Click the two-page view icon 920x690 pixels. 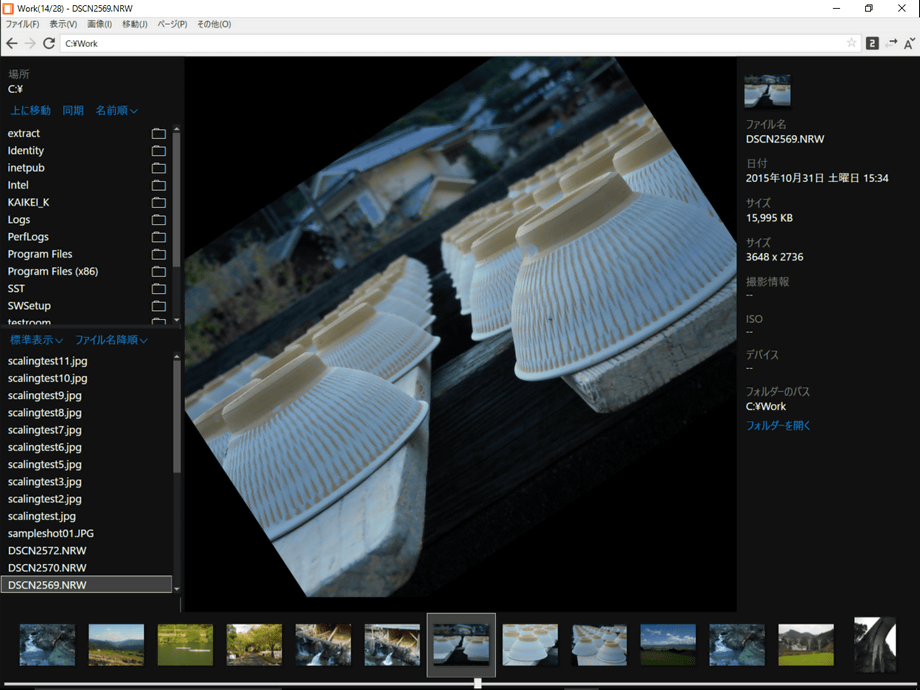pos(872,43)
